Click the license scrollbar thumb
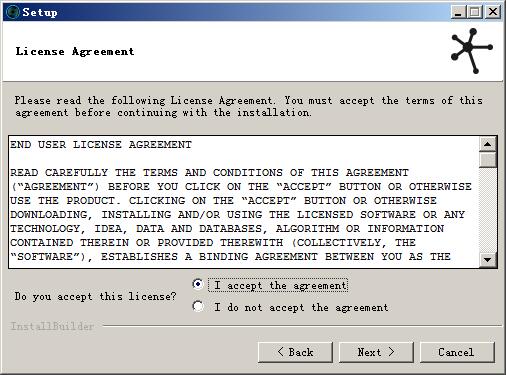 pyautogui.click(x=488, y=160)
